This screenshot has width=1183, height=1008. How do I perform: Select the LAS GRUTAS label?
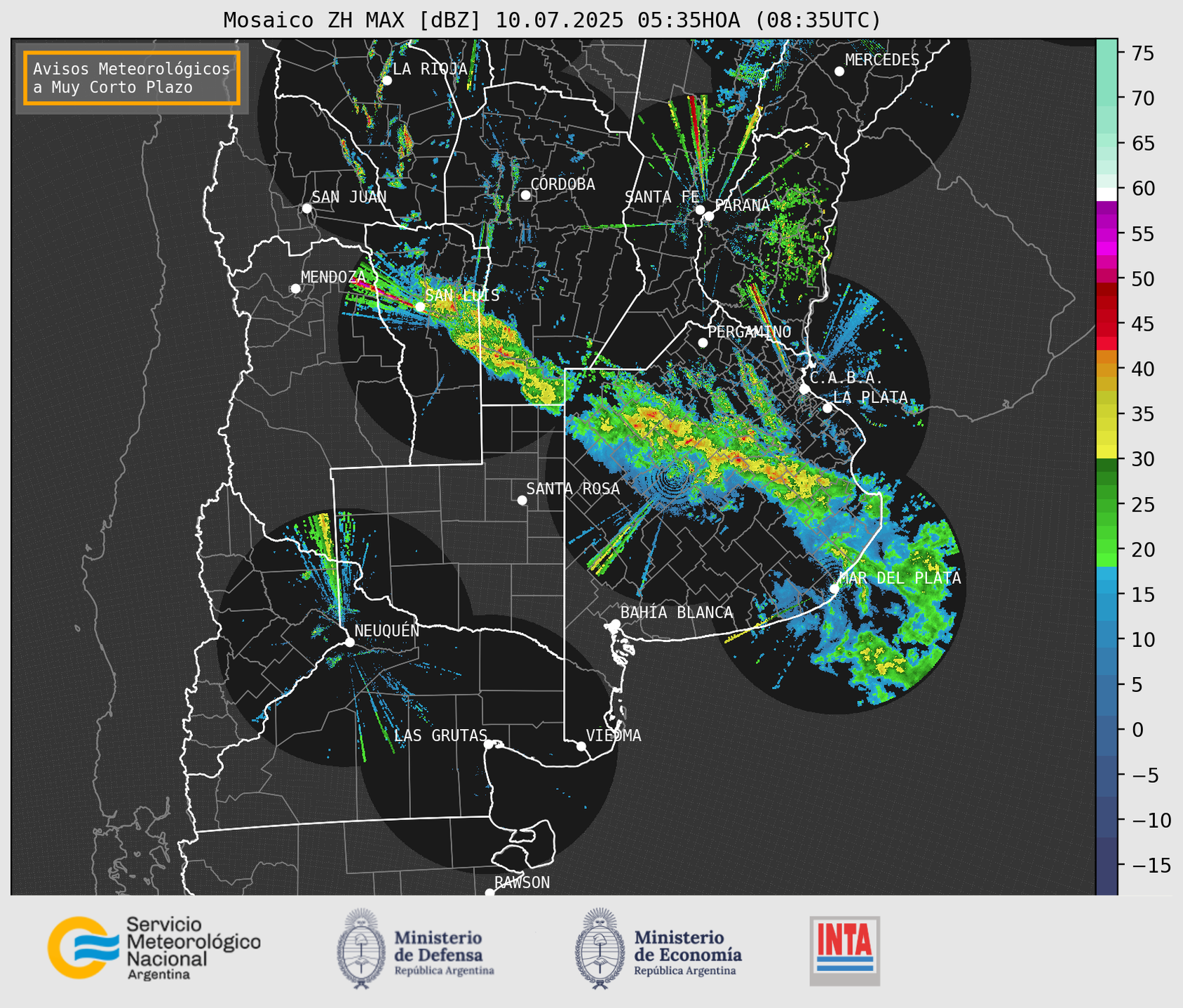pos(440,735)
